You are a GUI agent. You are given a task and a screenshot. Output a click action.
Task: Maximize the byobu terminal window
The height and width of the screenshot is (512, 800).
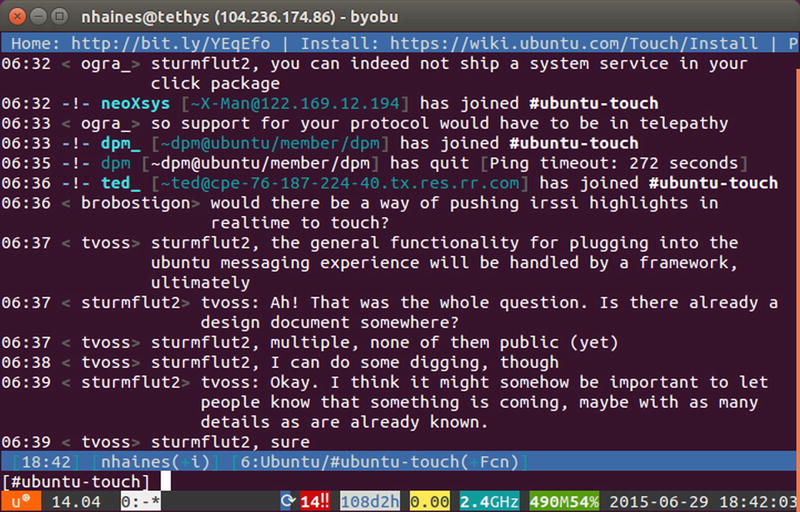click(60, 16)
